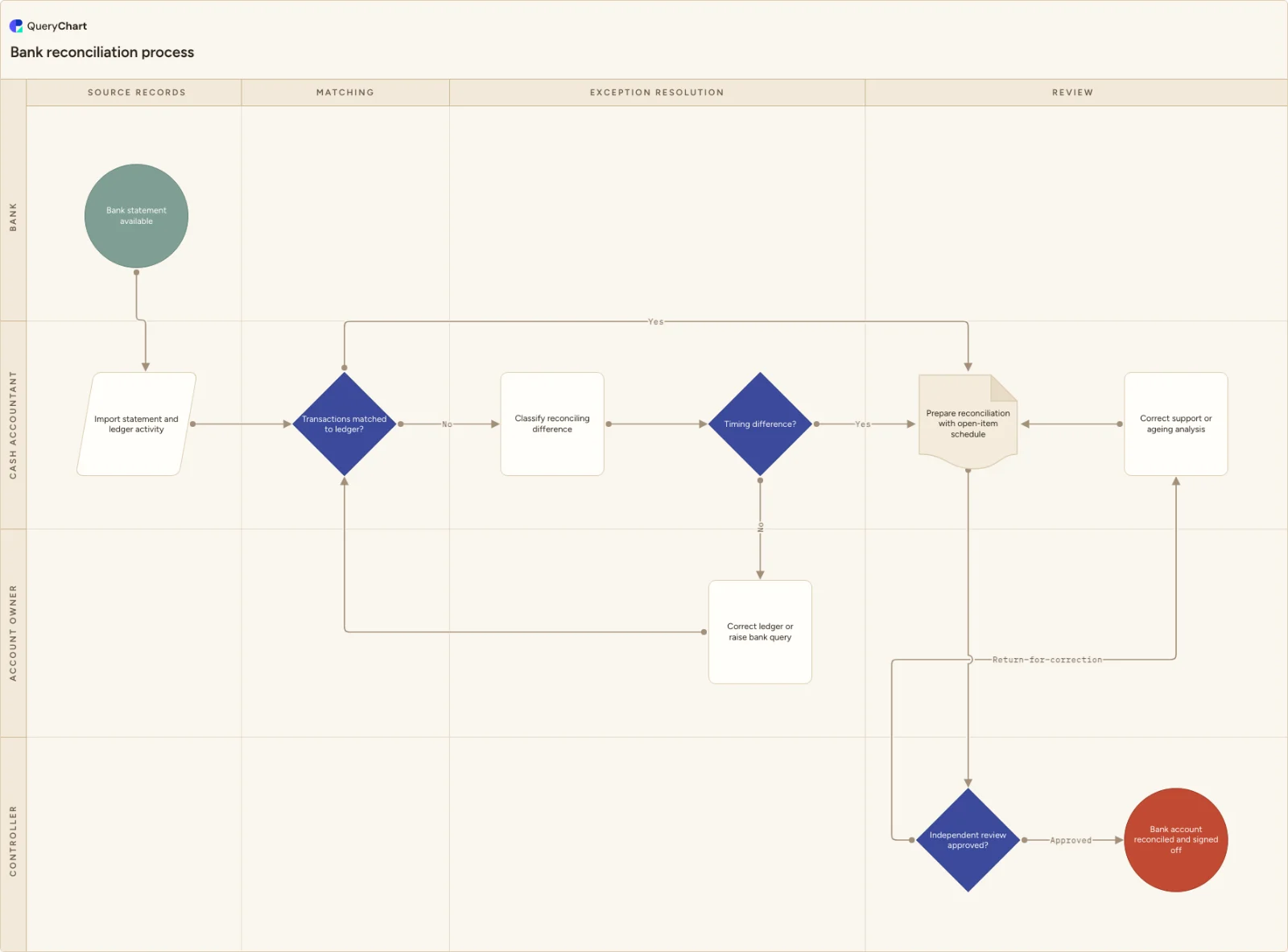Click the 'Timing difference?' decision diamond

click(x=760, y=424)
